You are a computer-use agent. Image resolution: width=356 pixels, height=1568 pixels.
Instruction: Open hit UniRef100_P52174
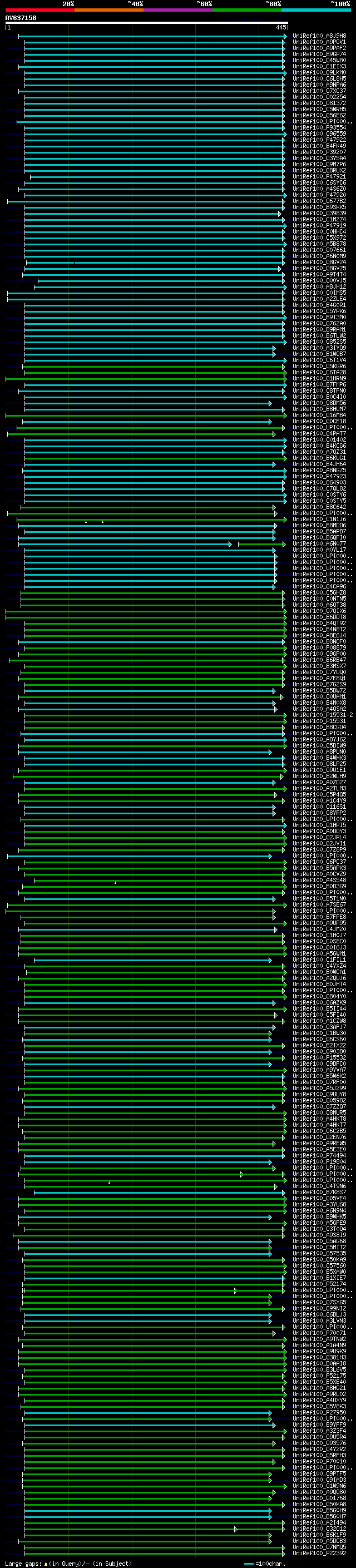tap(319, 1284)
